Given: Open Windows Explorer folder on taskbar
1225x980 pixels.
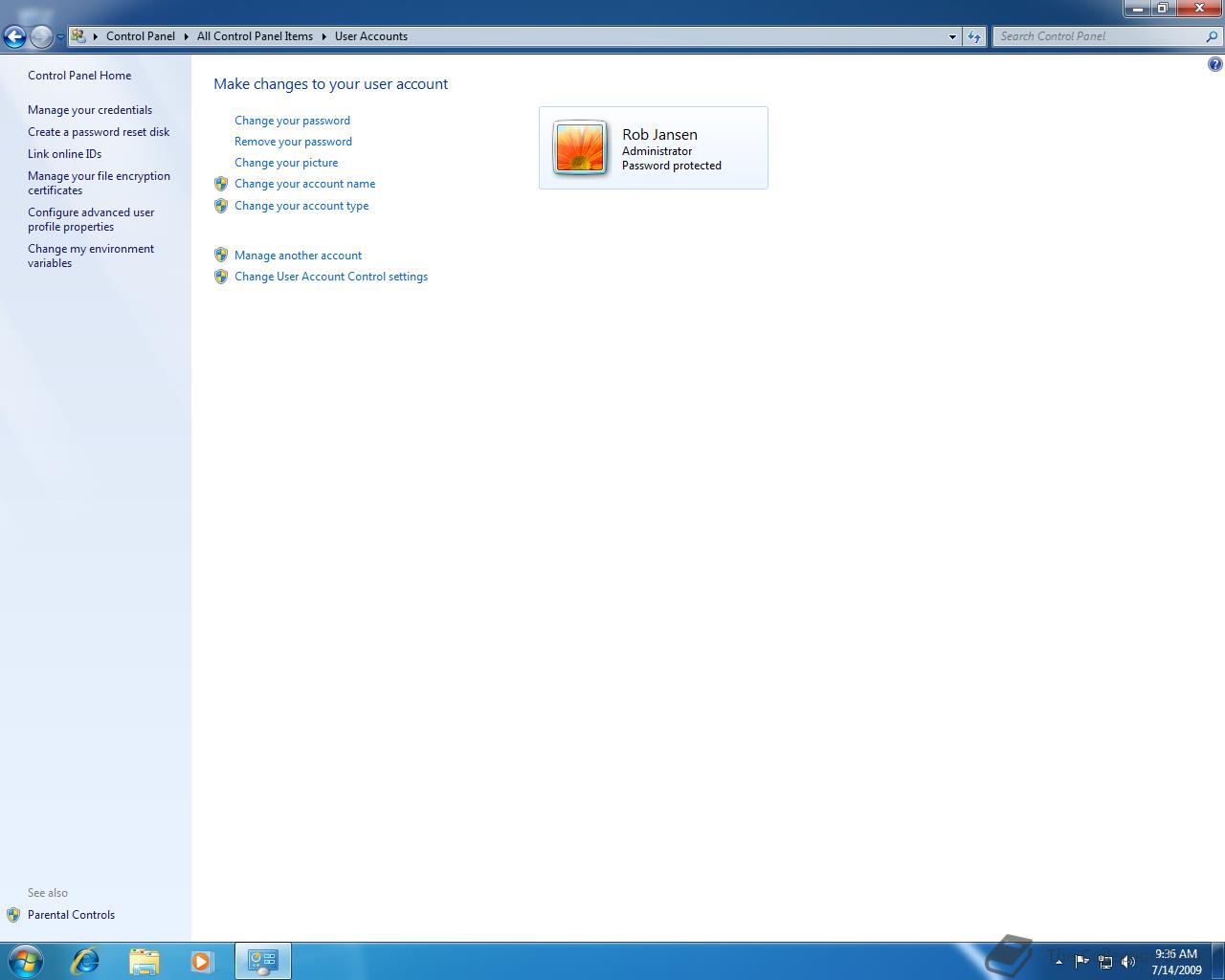Looking at the screenshot, I should [x=144, y=961].
